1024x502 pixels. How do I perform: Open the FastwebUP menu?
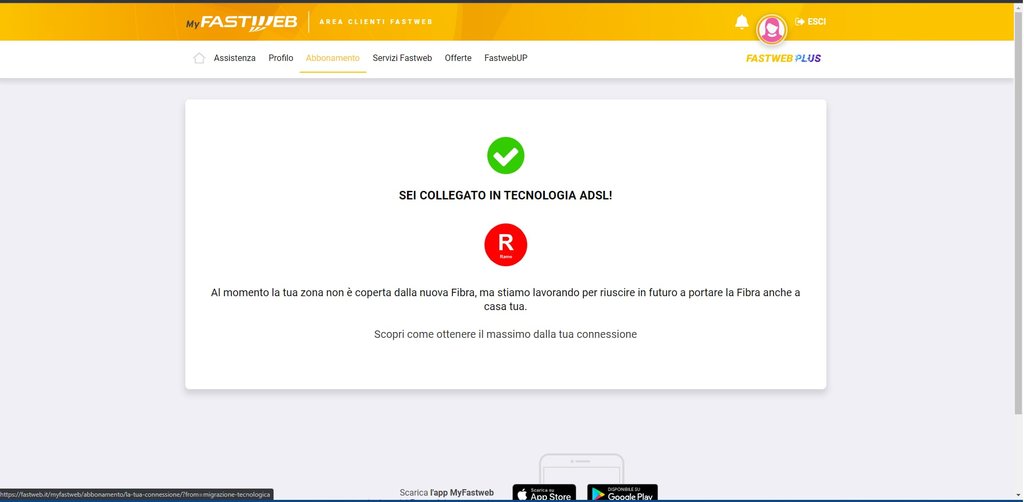coord(505,58)
